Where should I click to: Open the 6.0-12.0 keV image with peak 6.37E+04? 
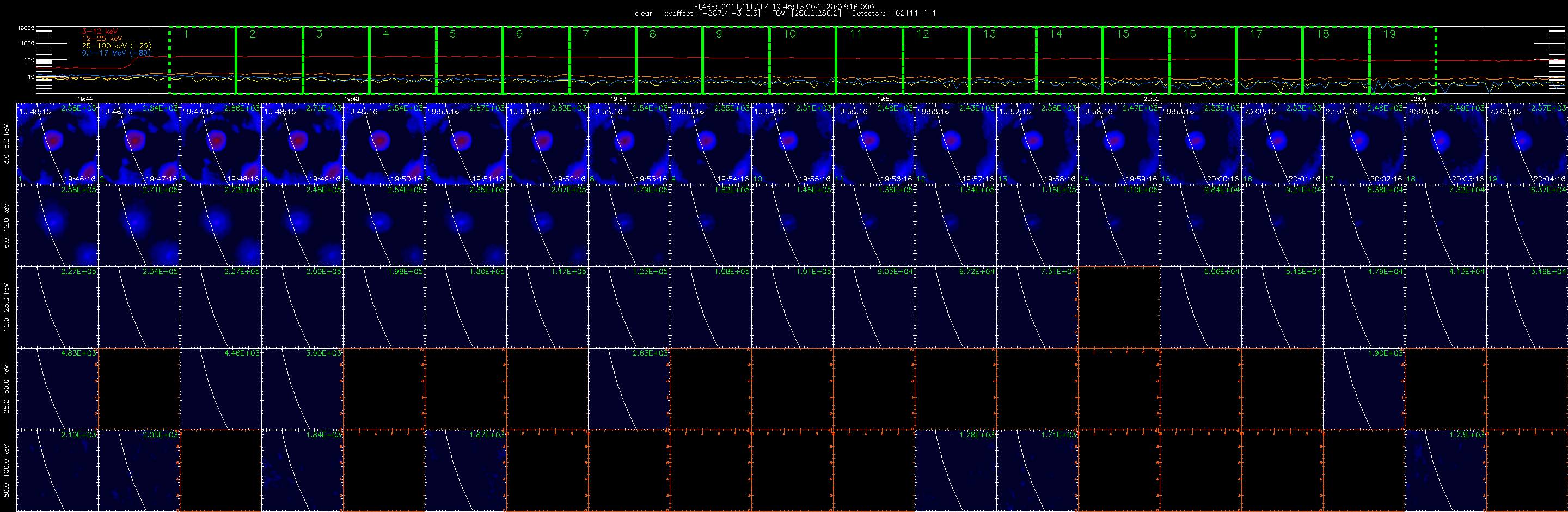pos(1527,225)
